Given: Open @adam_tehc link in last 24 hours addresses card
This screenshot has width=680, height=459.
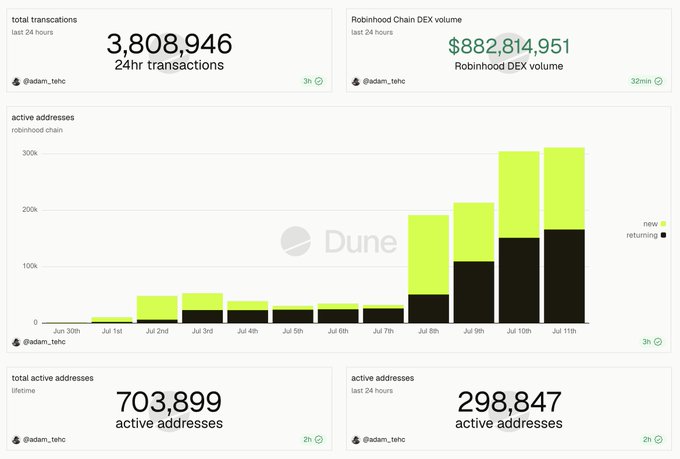Looking at the screenshot, I should [384, 439].
